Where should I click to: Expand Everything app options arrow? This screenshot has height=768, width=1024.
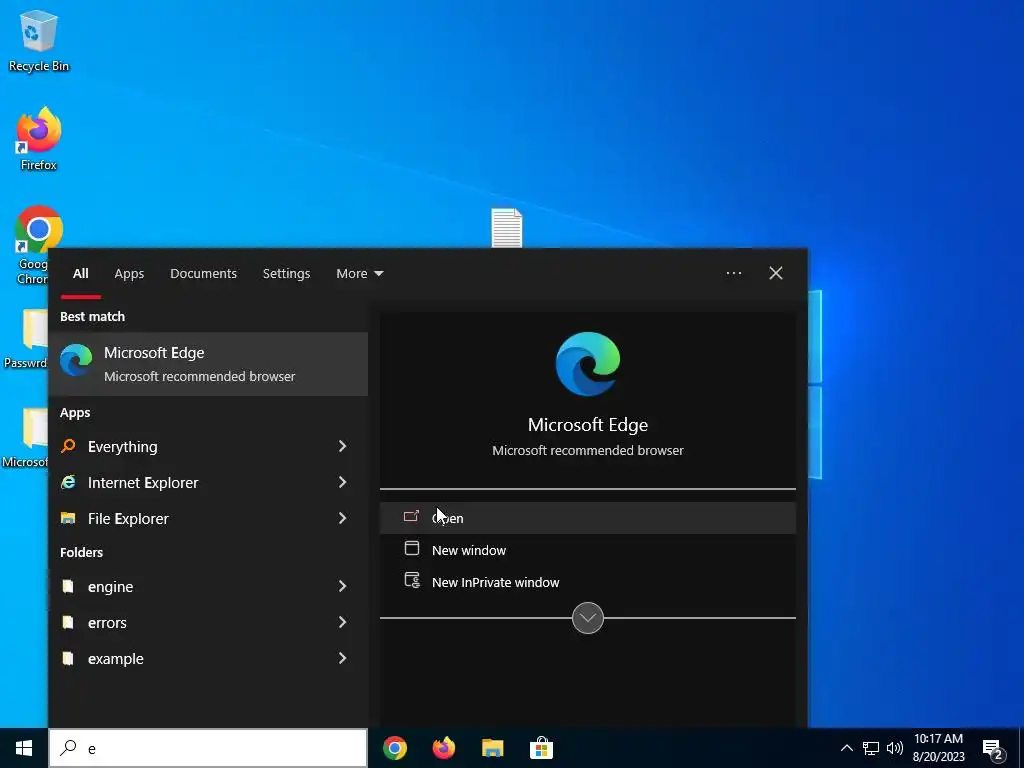tap(342, 446)
